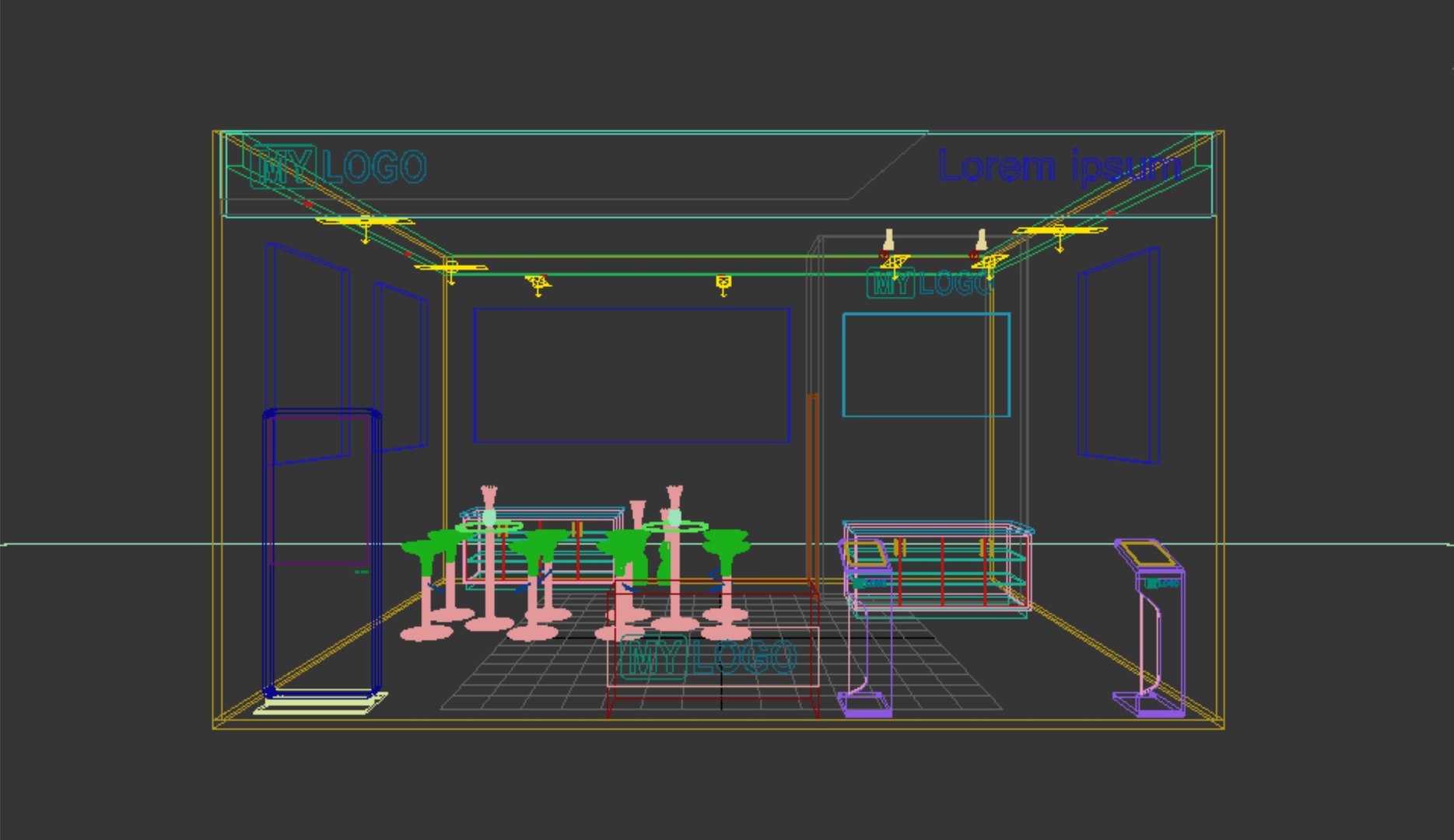Pick the blue poster panel on right wall
1454x840 pixels.
(x=1118, y=355)
